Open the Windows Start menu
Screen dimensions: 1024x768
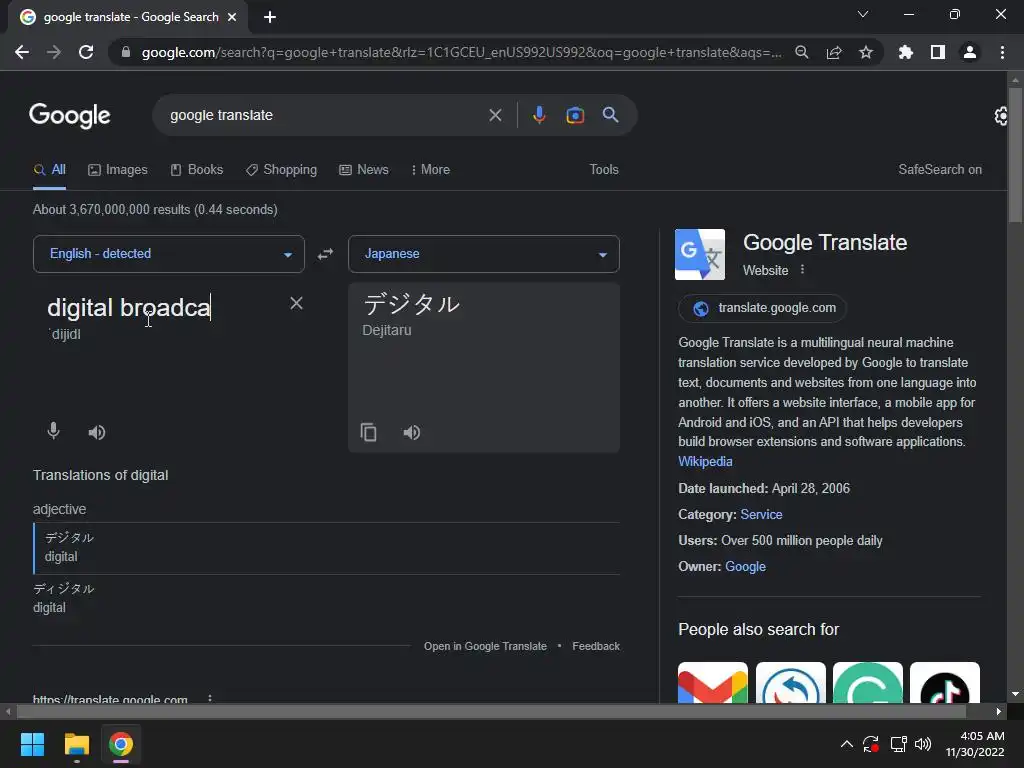32,744
